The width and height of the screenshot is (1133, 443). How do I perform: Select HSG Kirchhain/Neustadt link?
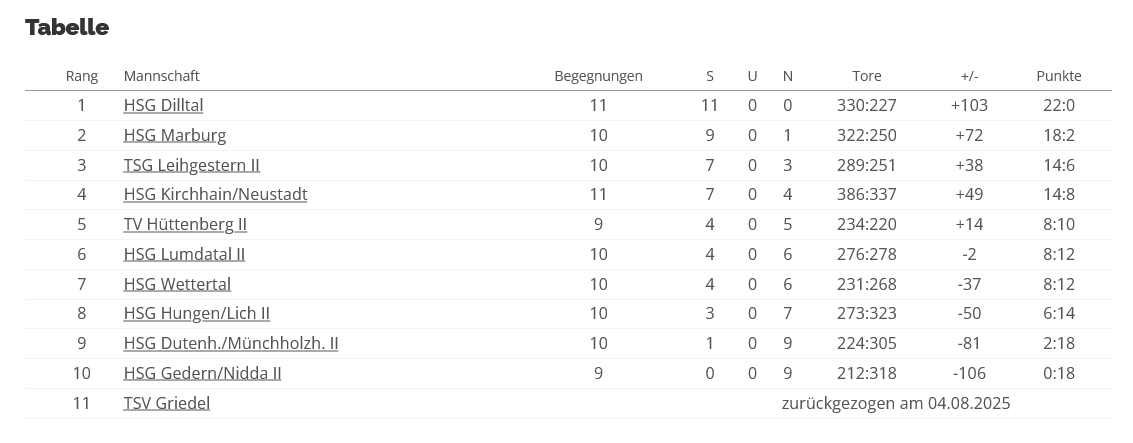coord(215,194)
